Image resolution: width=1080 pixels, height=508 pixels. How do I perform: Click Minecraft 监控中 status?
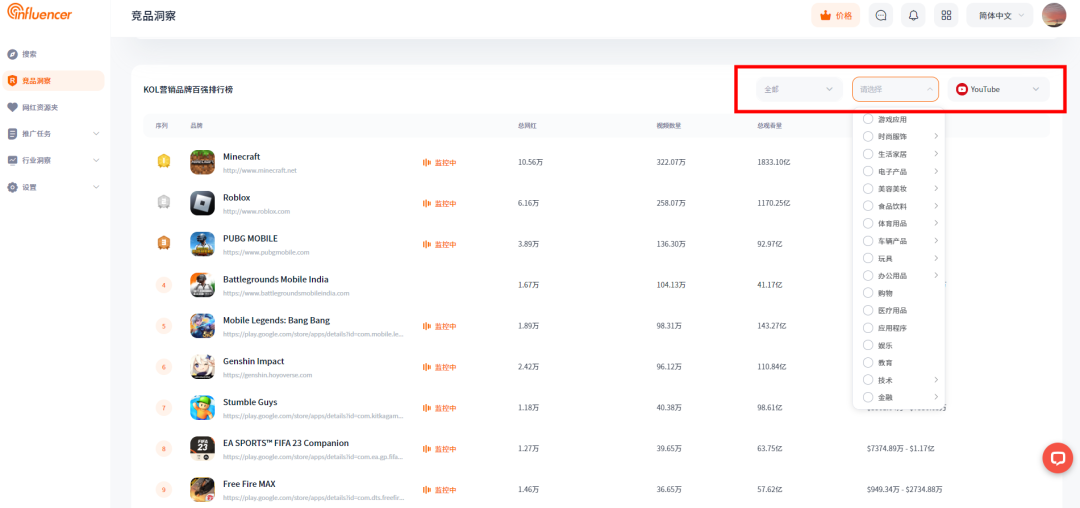coord(439,163)
